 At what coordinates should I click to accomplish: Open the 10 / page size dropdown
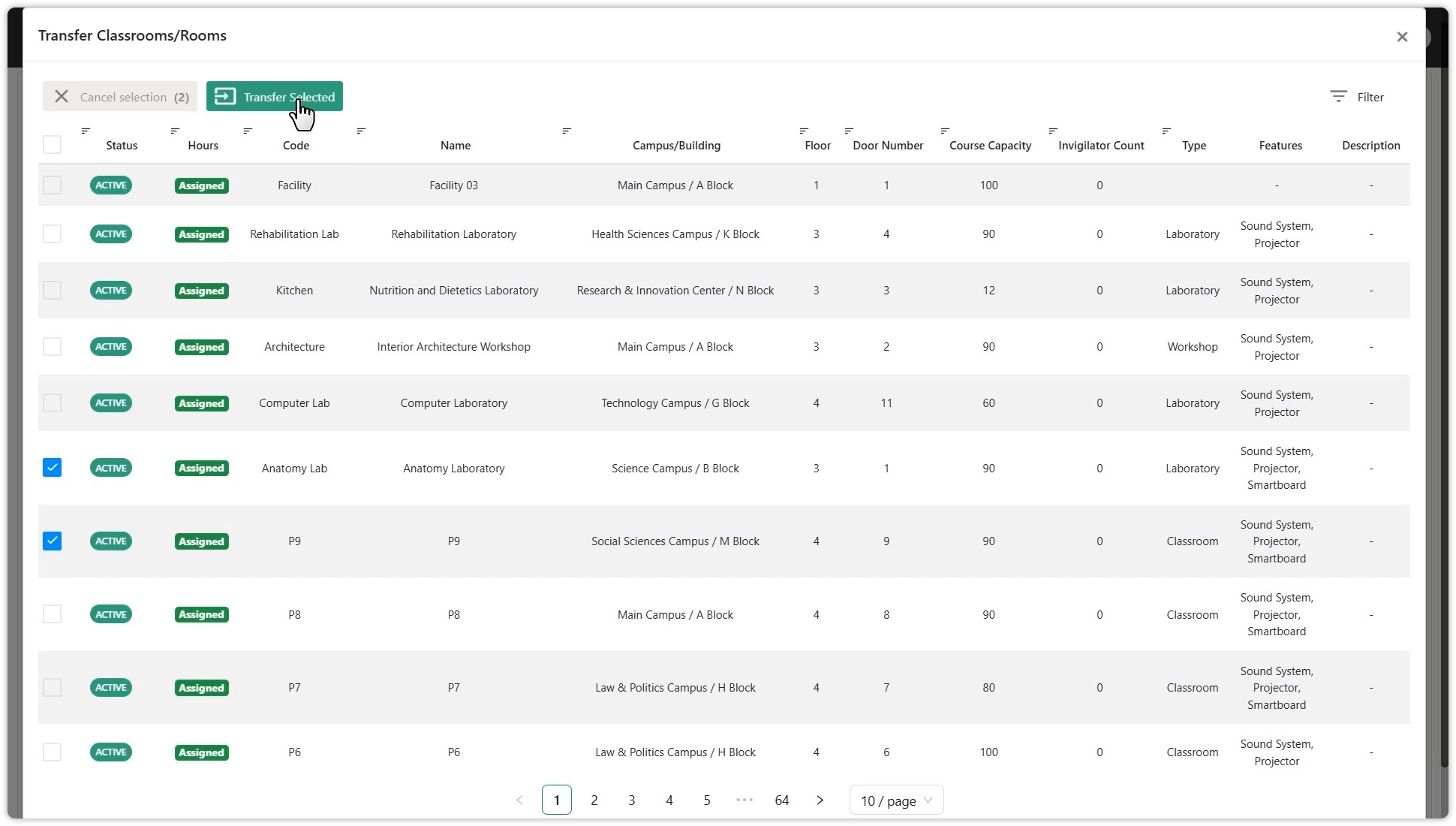896,800
